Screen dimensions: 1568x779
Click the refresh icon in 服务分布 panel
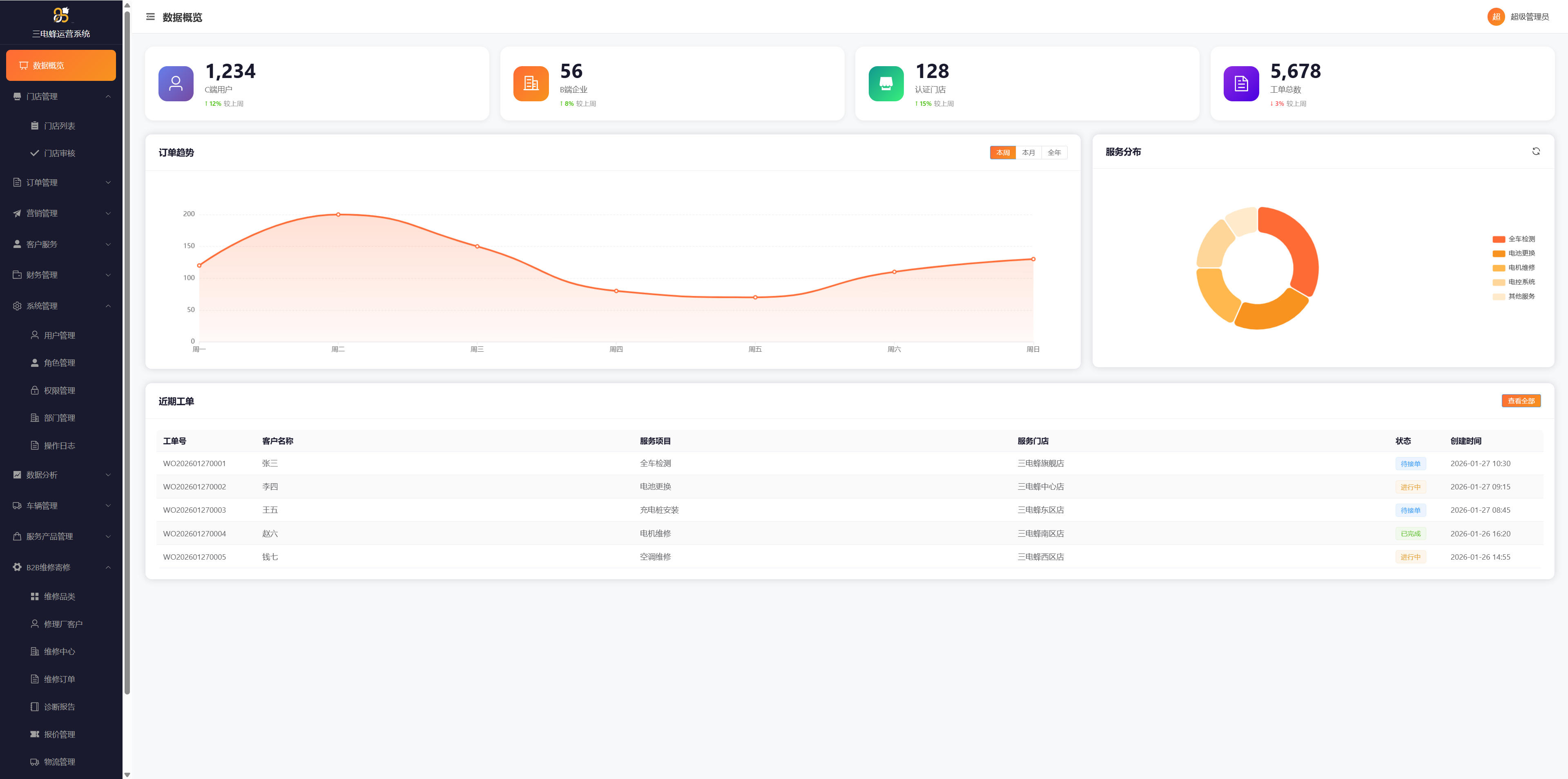point(1536,152)
